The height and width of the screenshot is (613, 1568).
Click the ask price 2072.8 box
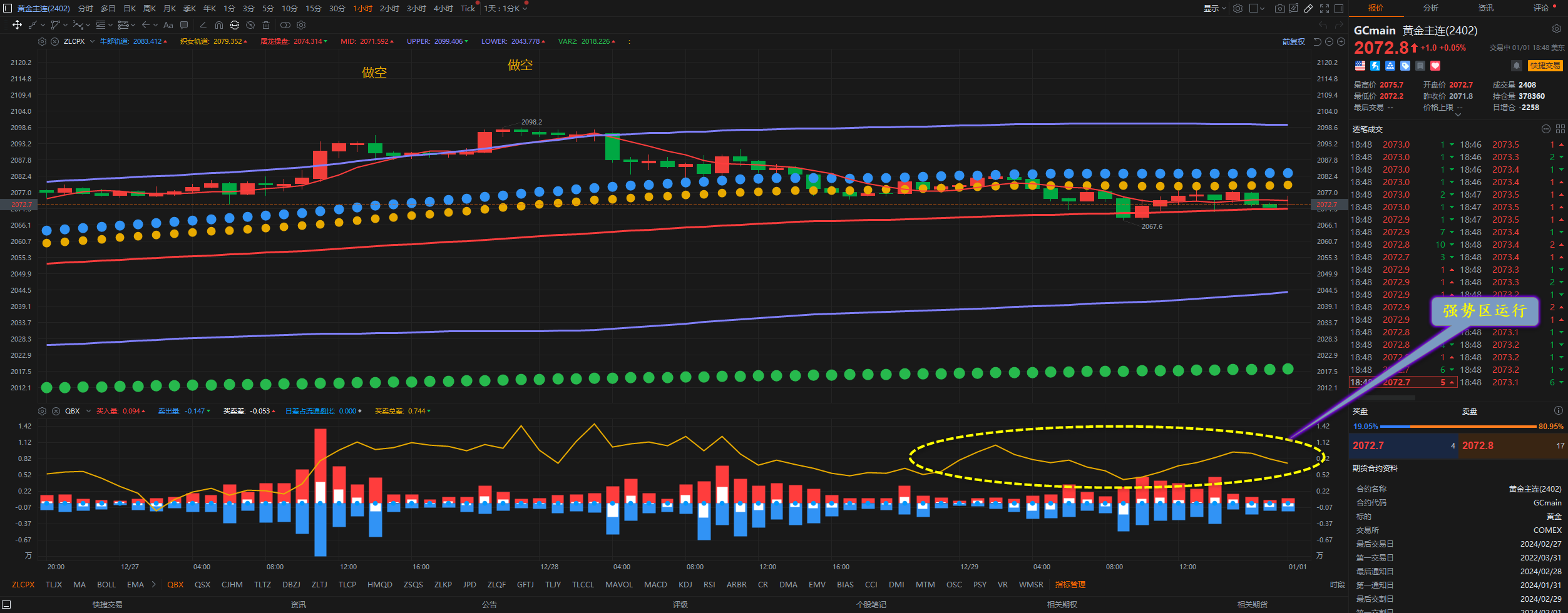[1514, 446]
